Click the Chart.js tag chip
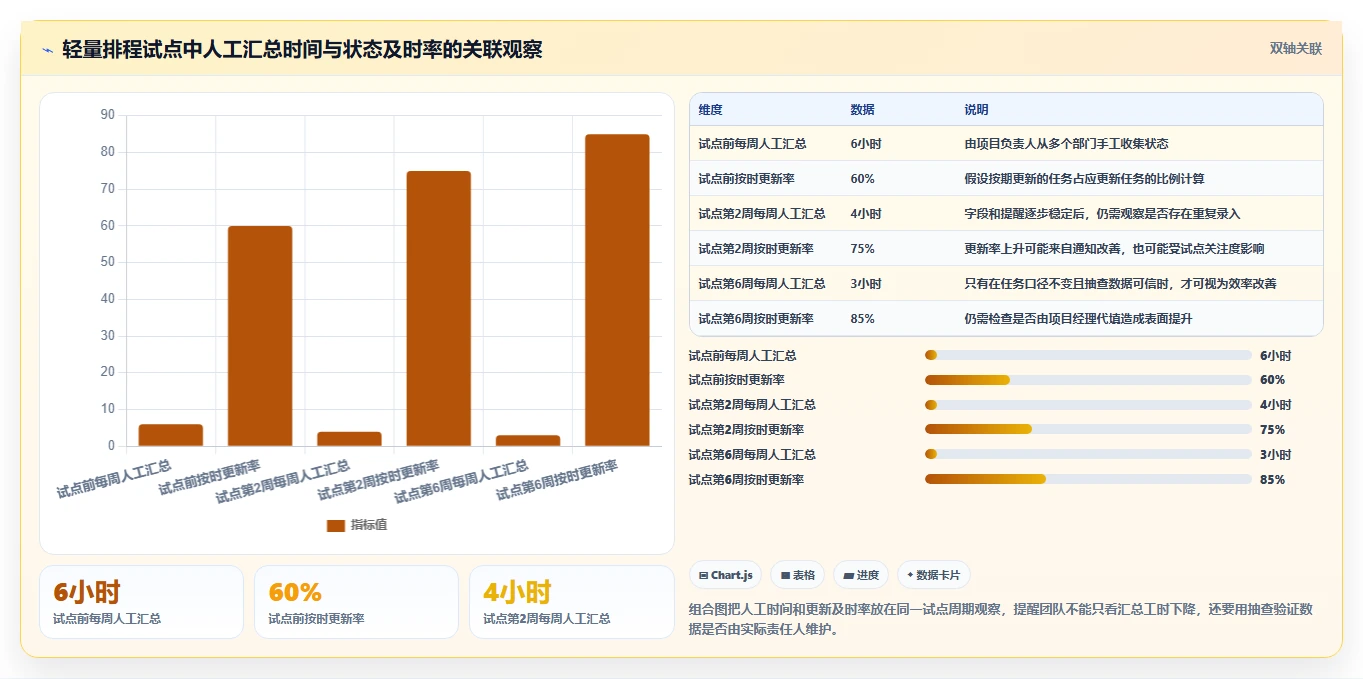The width and height of the screenshot is (1363, 679). 725,575
